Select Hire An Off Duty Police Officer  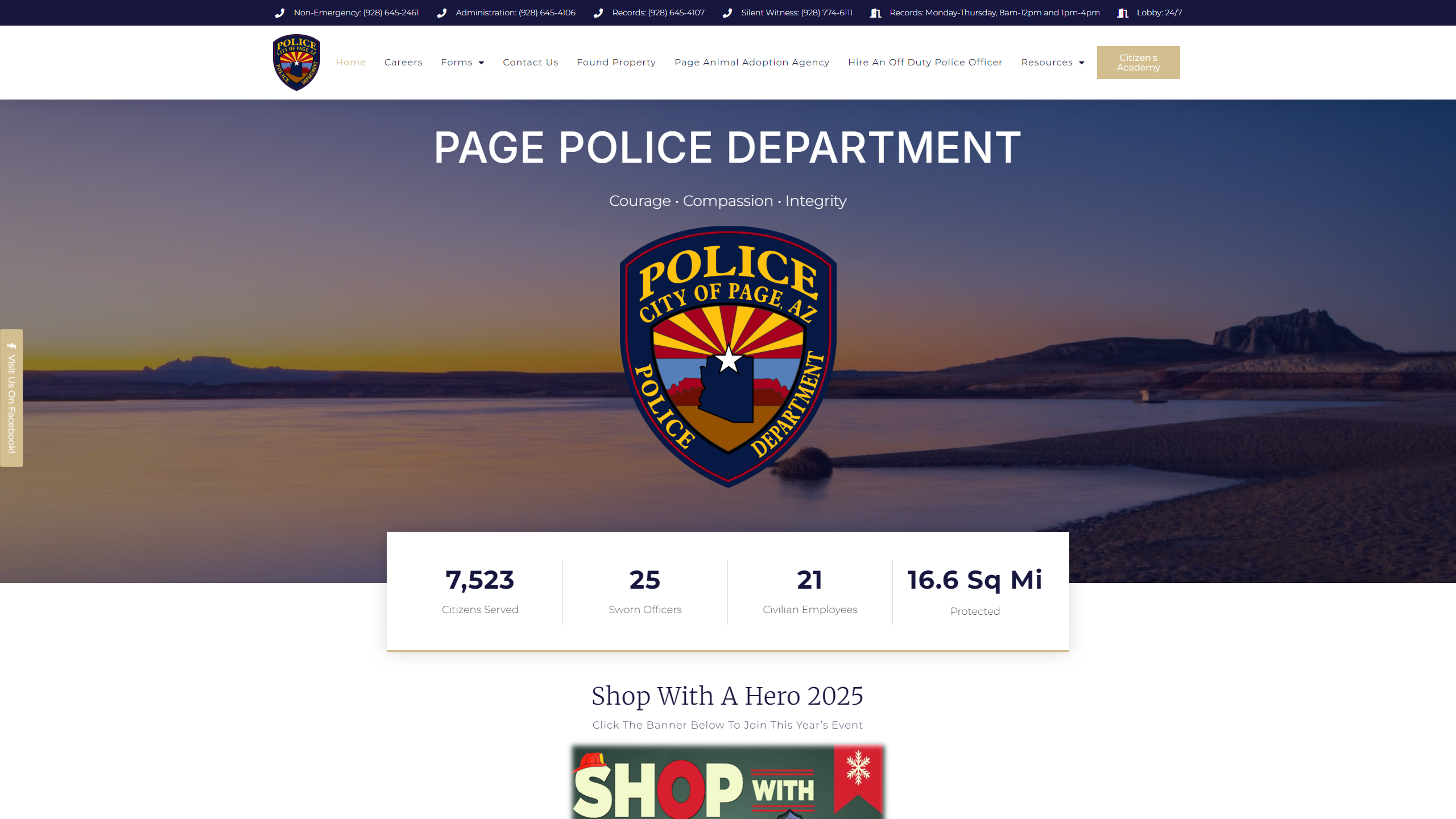[x=925, y=63]
